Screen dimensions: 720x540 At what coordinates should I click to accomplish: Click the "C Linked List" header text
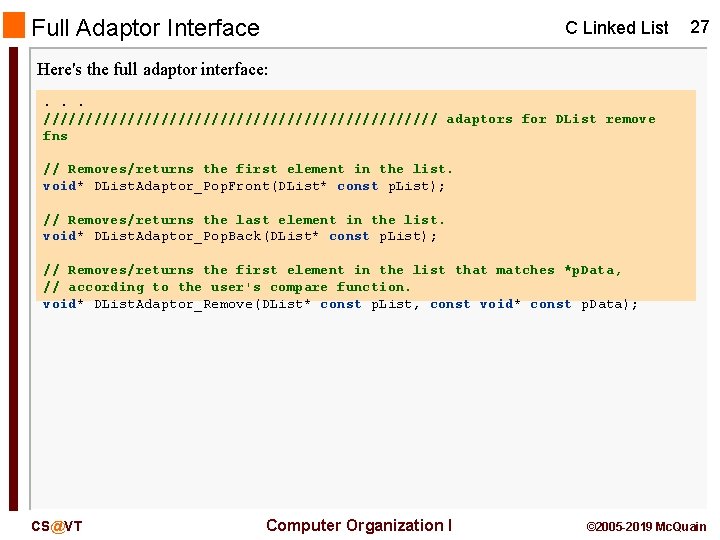[616, 28]
